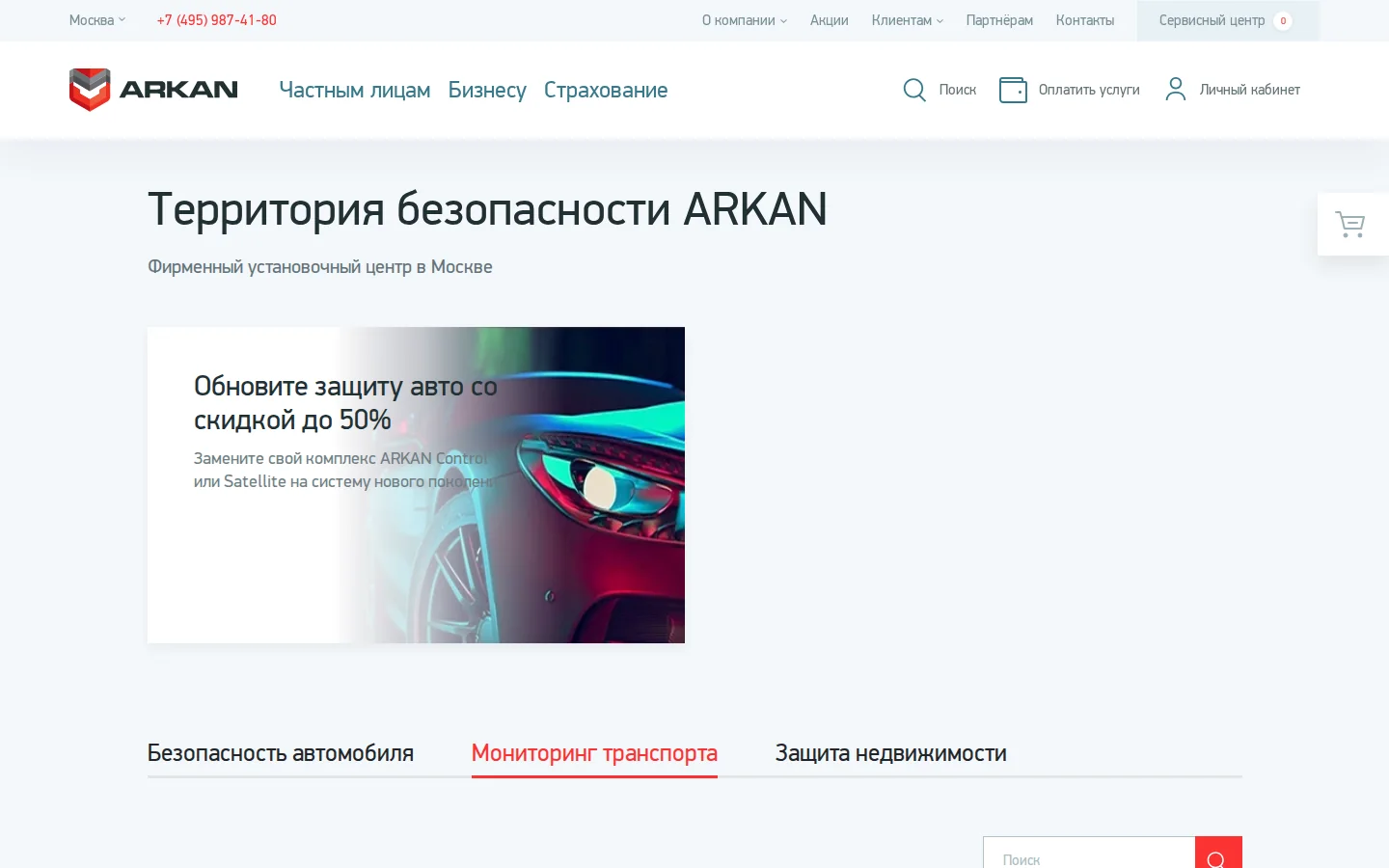Viewport: 1389px width, 868px height.
Task: Open the car discount promo banner
Action: (416, 485)
